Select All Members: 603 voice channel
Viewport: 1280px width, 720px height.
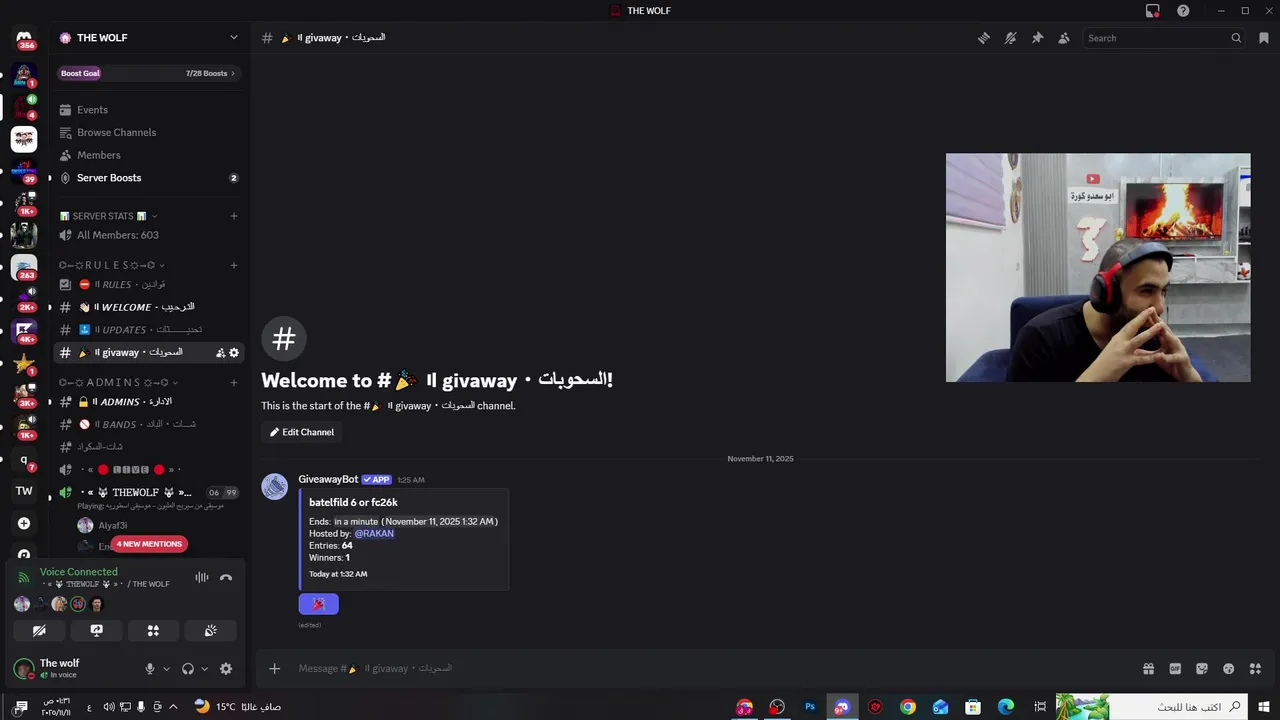[149, 235]
